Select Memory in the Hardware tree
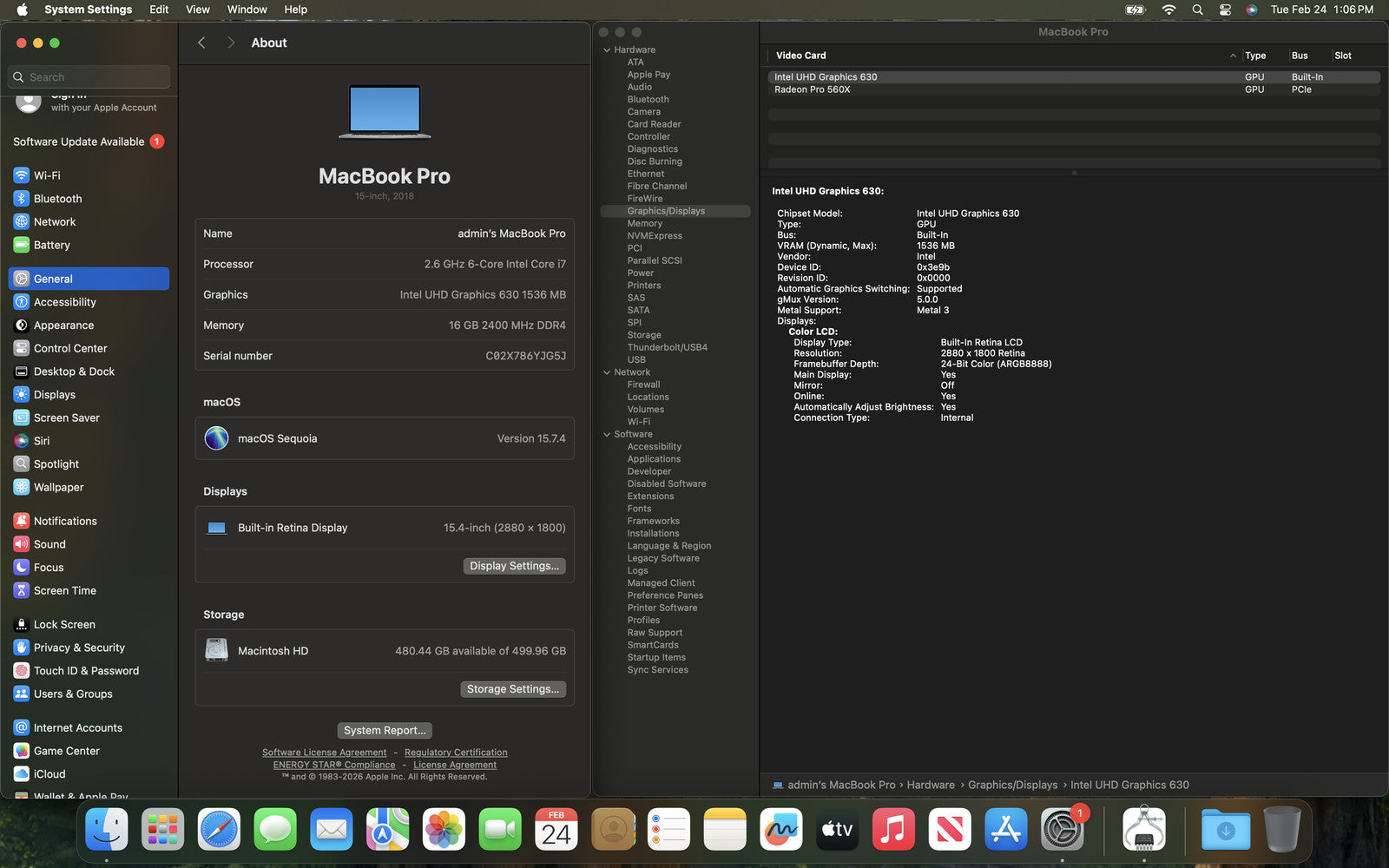The height and width of the screenshot is (868, 1389). (x=644, y=224)
